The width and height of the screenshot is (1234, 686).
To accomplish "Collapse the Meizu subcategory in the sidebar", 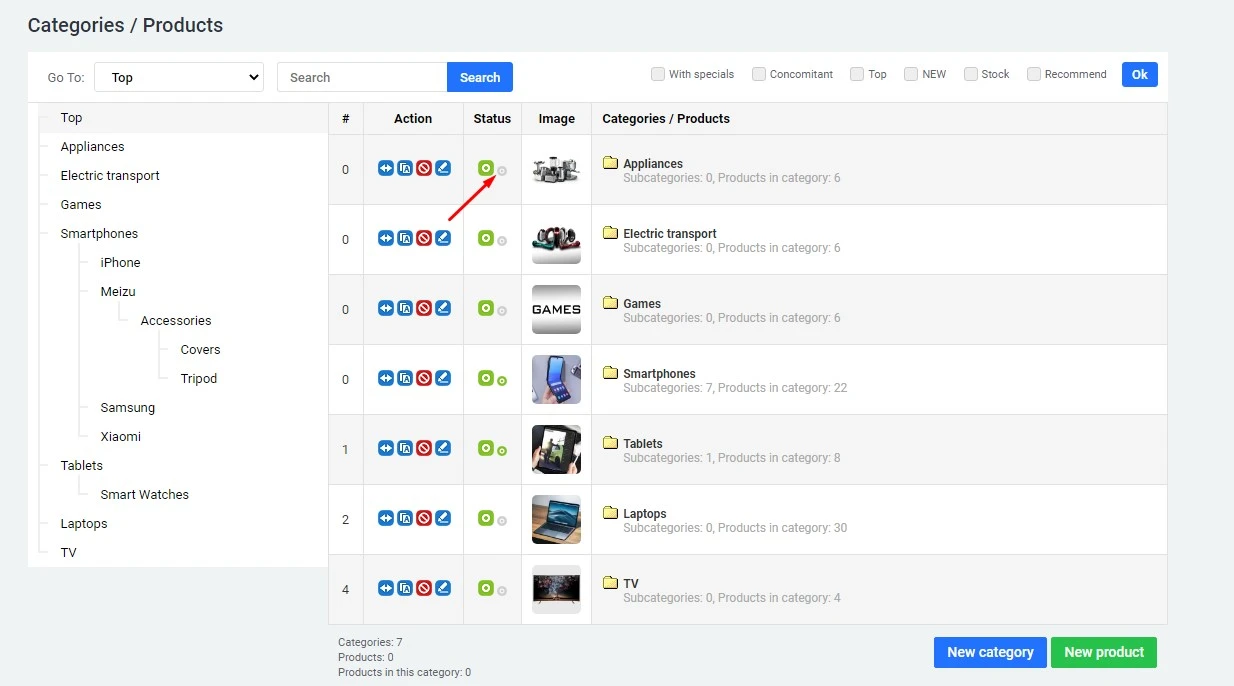I will [x=117, y=291].
